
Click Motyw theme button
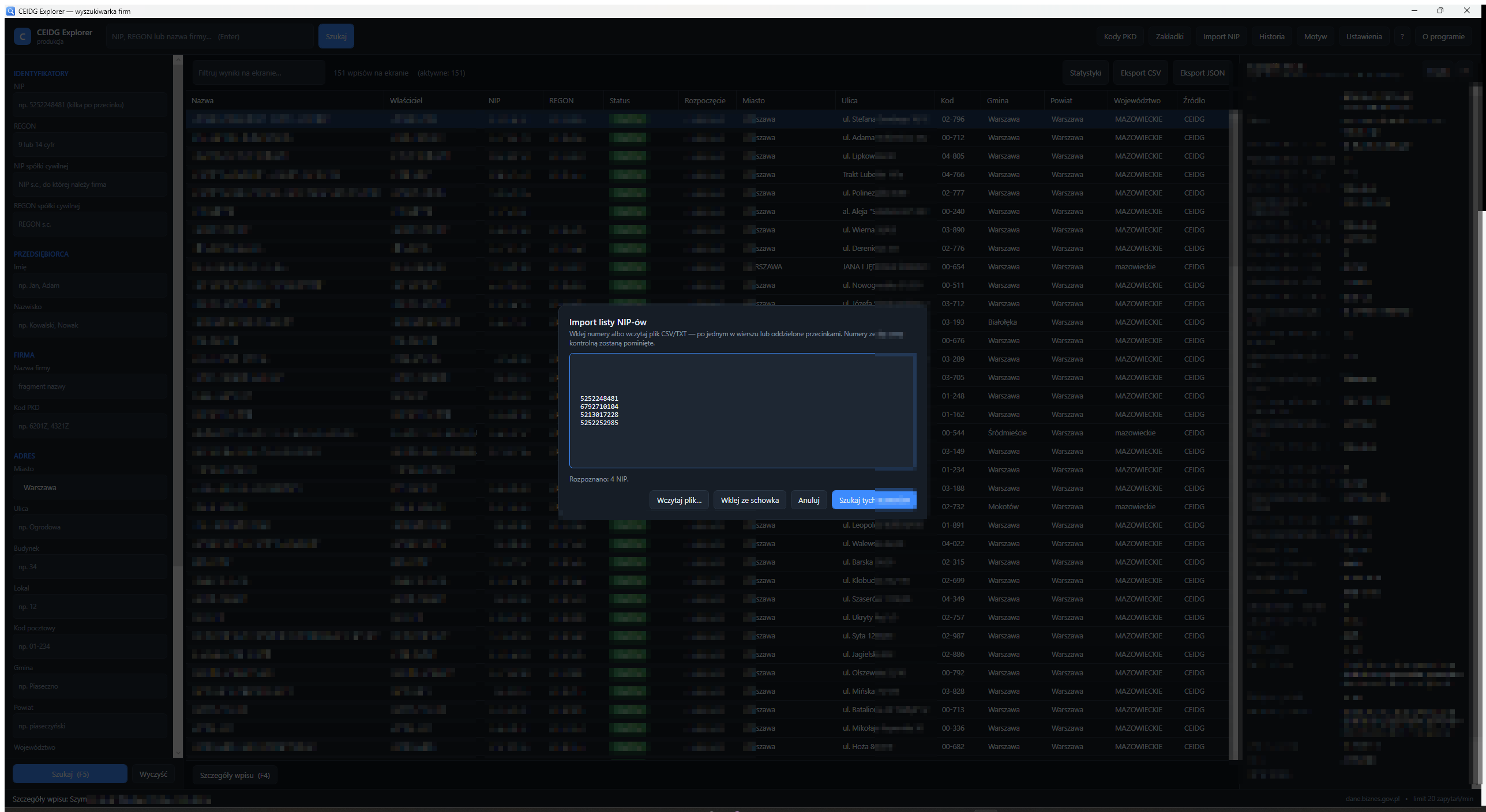pos(1315,36)
